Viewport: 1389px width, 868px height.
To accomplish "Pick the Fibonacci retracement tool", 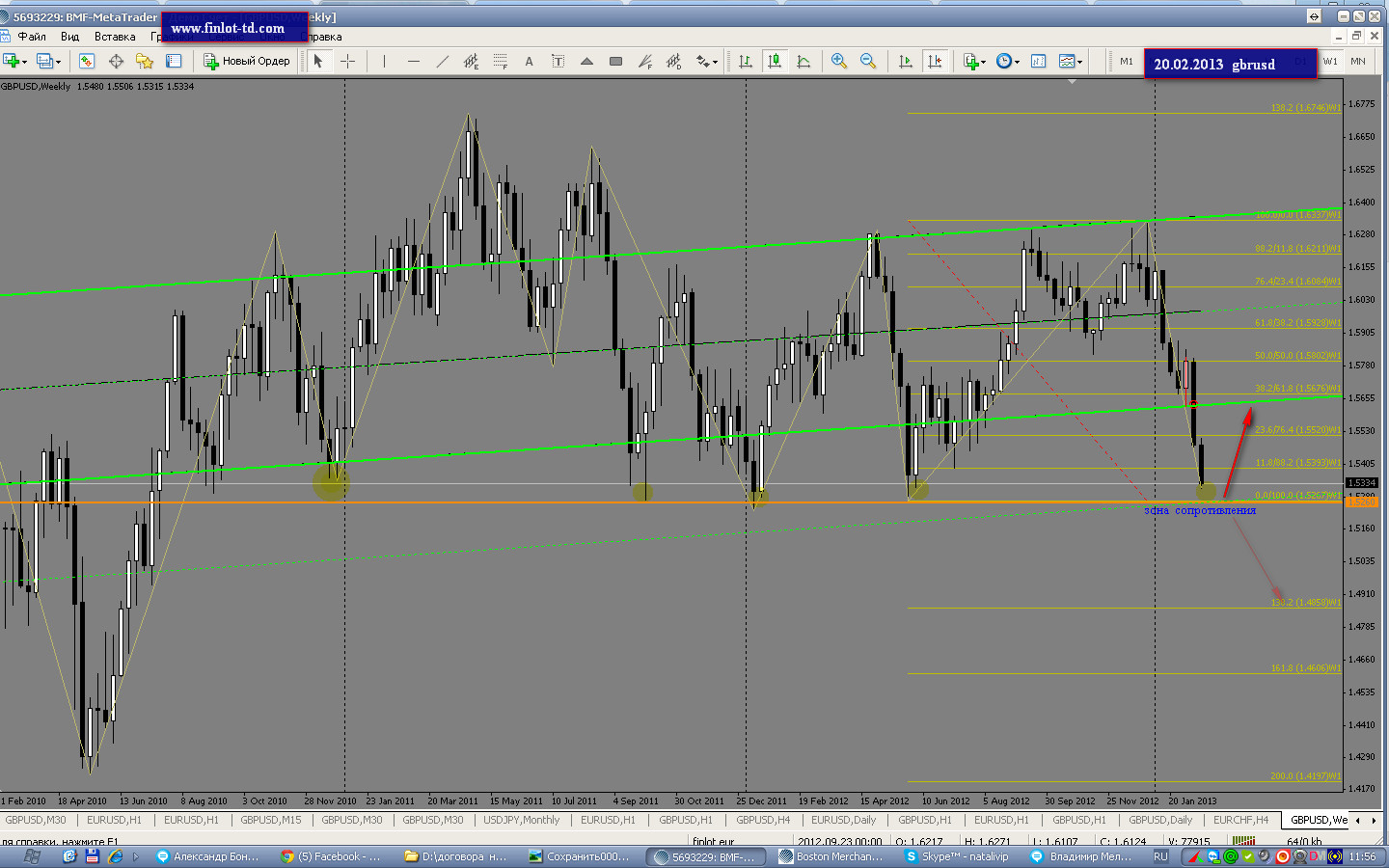I will tap(500, 61).
